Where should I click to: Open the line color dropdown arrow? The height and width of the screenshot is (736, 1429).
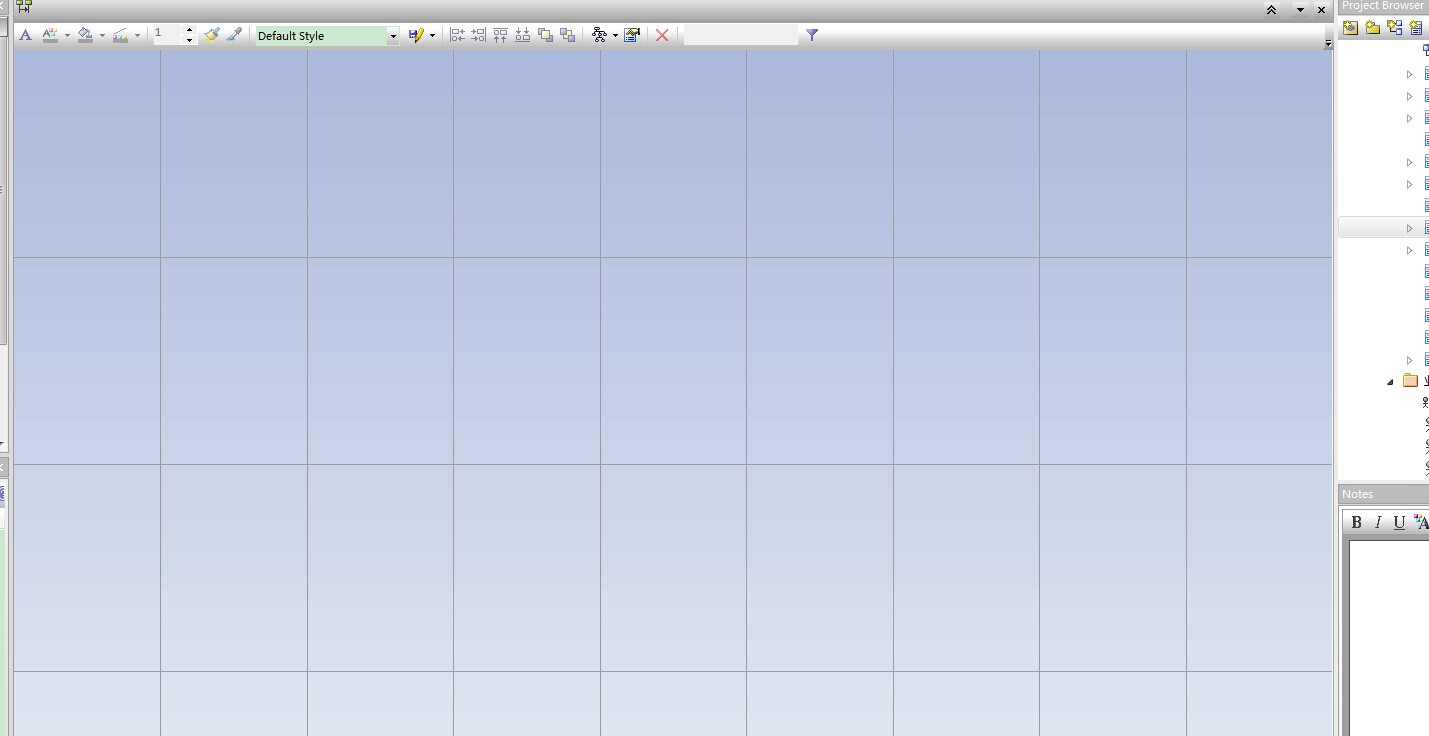[x=137, y=35]
